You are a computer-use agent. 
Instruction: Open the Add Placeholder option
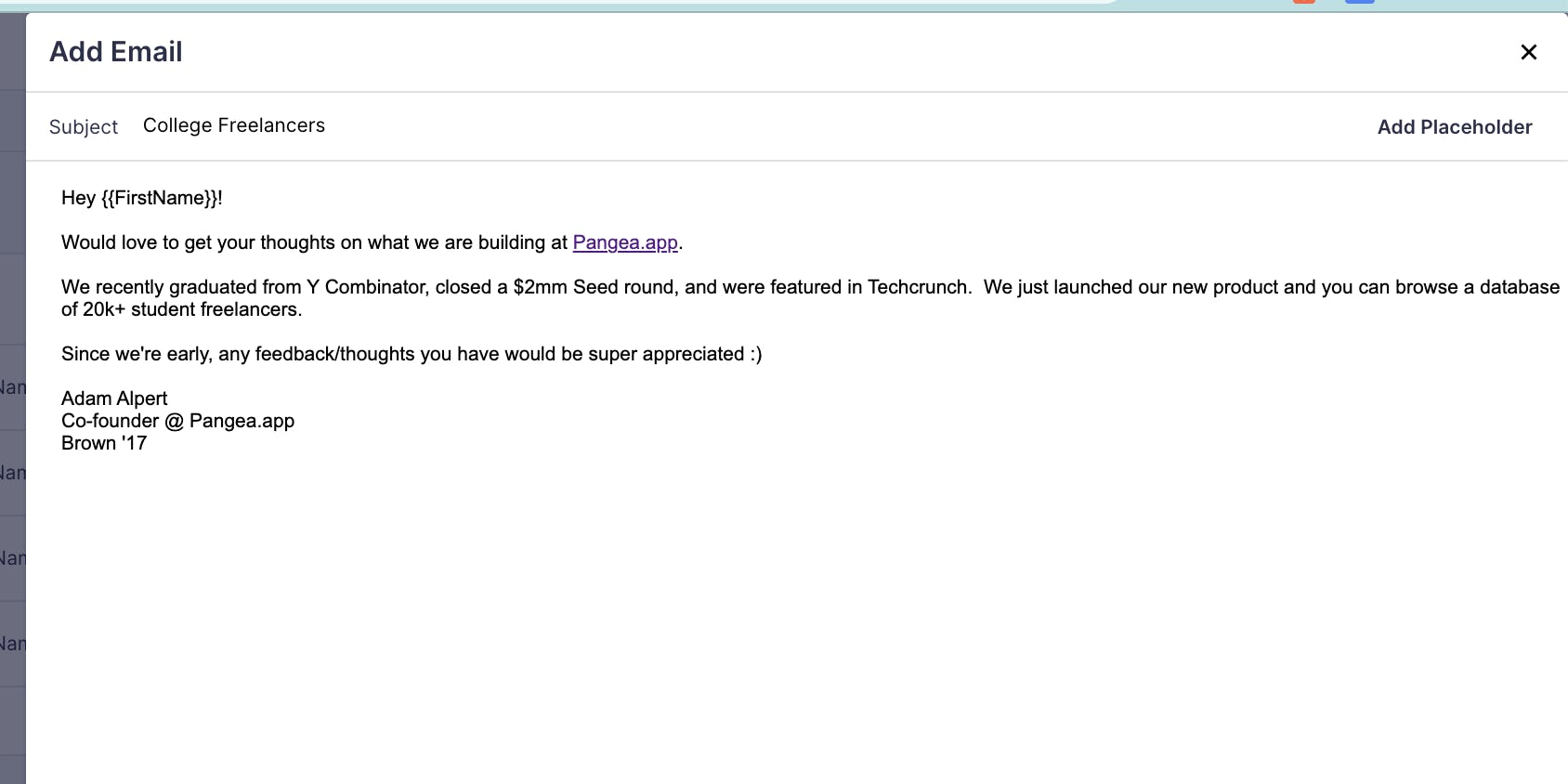(x=1455, y=127)
